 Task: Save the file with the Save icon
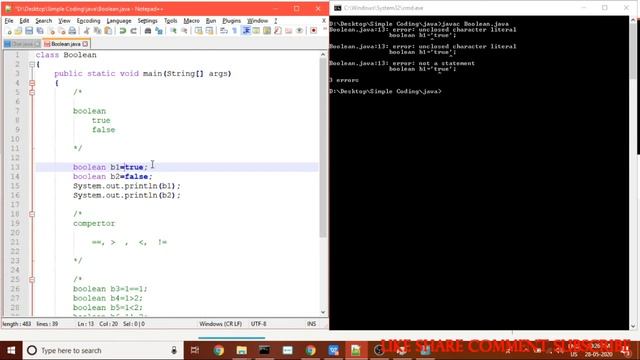[x=29, y=31]
